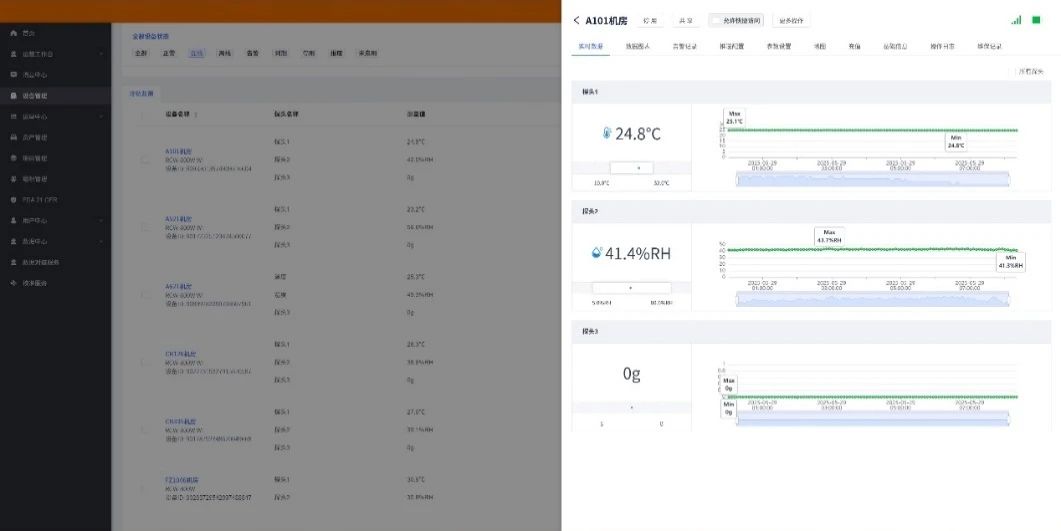Click the Max 43.7%RH marker on humidity chart
1061x531 pixels.
[829, 236]
